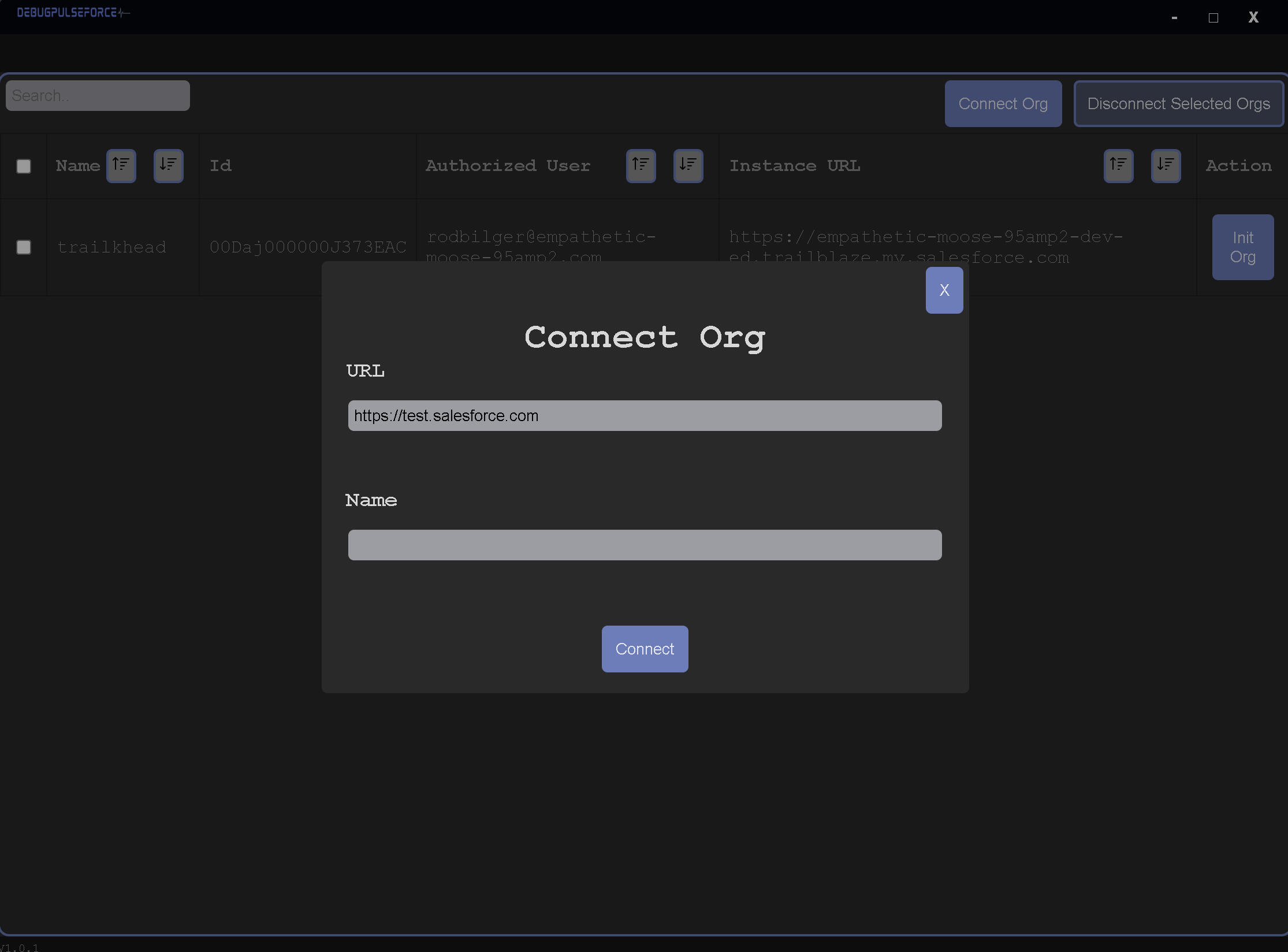Sort Authorized User column descending
Image resolution: width=1288 pixels, height=952 pixels.
(688, 166)
